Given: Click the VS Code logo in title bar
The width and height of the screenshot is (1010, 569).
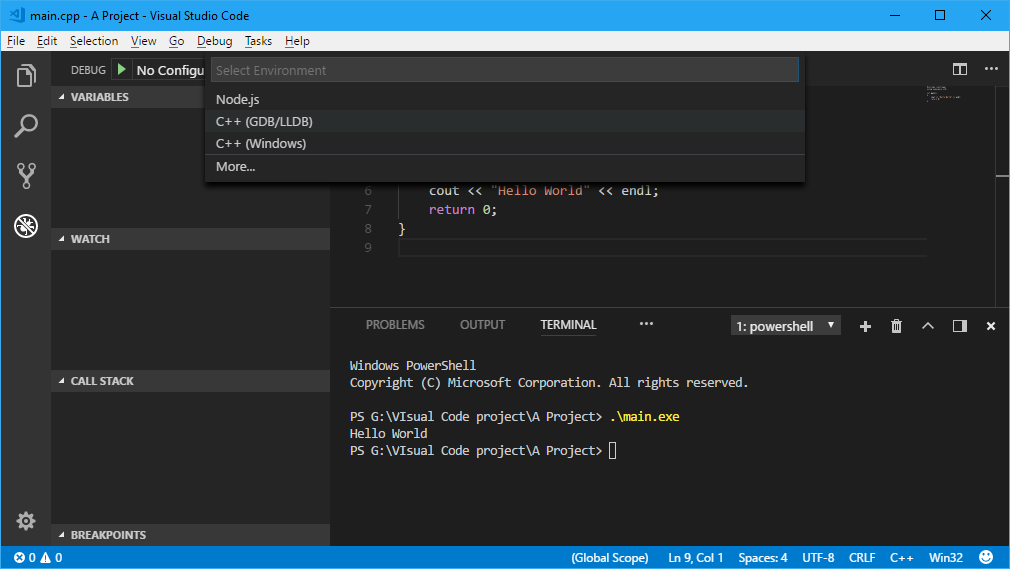Looking at the screenshot, I should (16, 15).
